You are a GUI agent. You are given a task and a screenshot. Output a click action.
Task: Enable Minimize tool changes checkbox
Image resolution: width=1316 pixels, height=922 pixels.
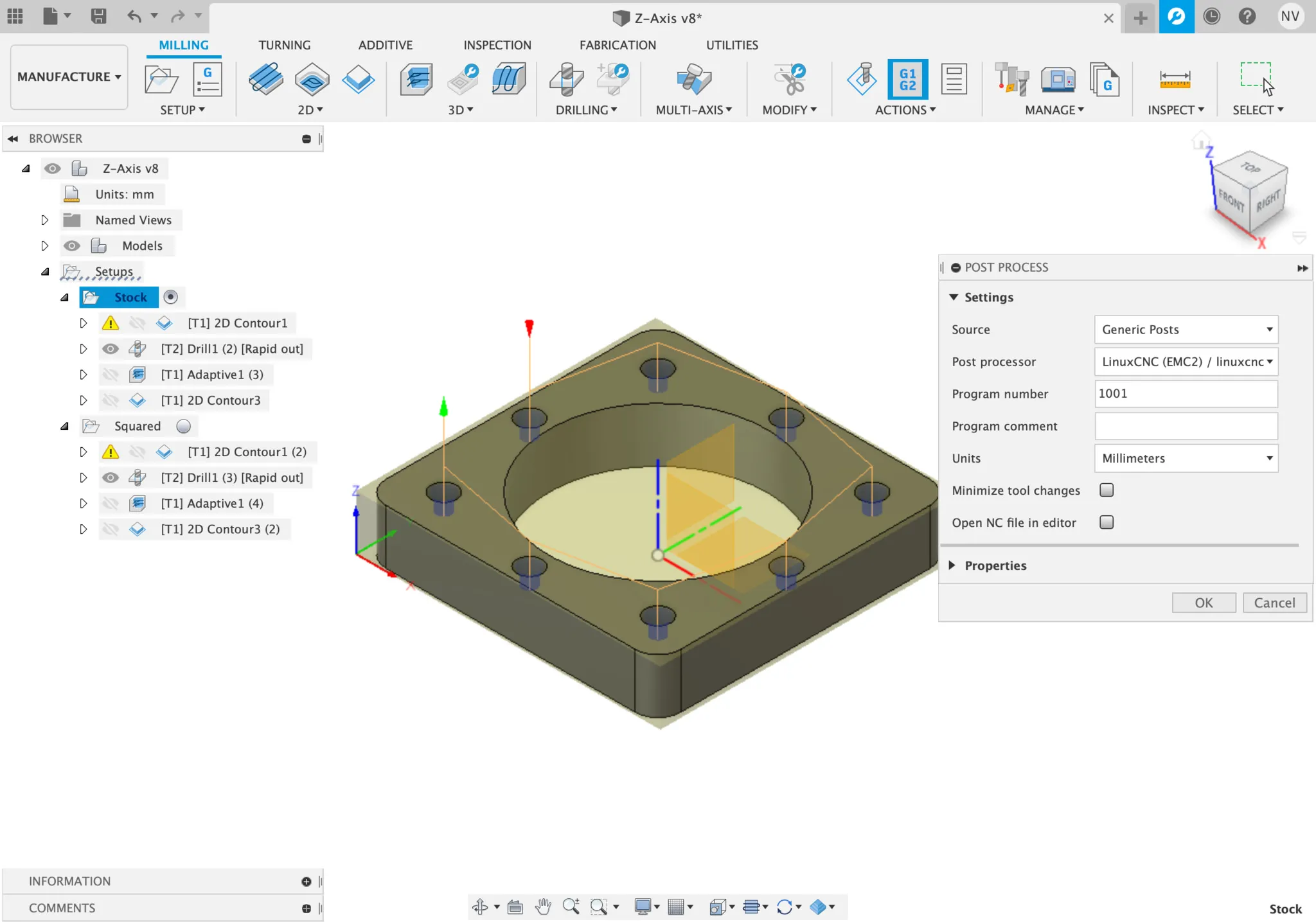tap(1106, 490)
